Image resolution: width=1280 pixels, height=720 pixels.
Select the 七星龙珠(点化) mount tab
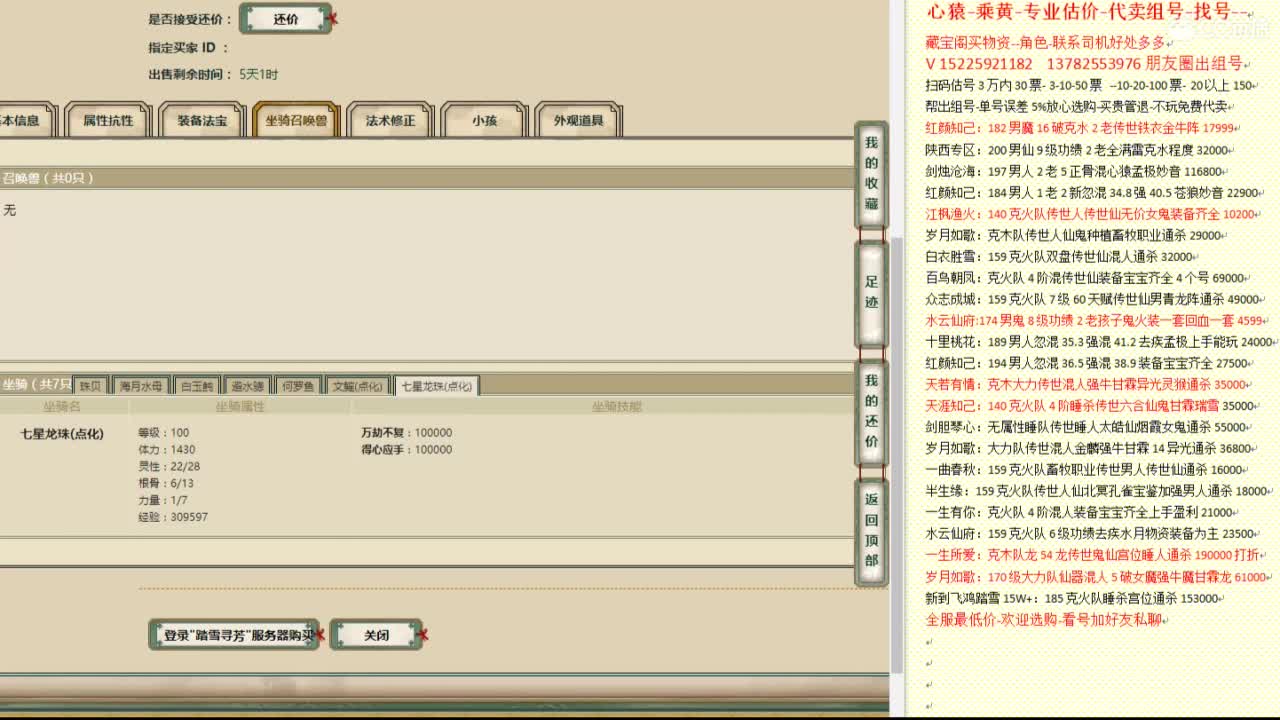pos(436,386)
